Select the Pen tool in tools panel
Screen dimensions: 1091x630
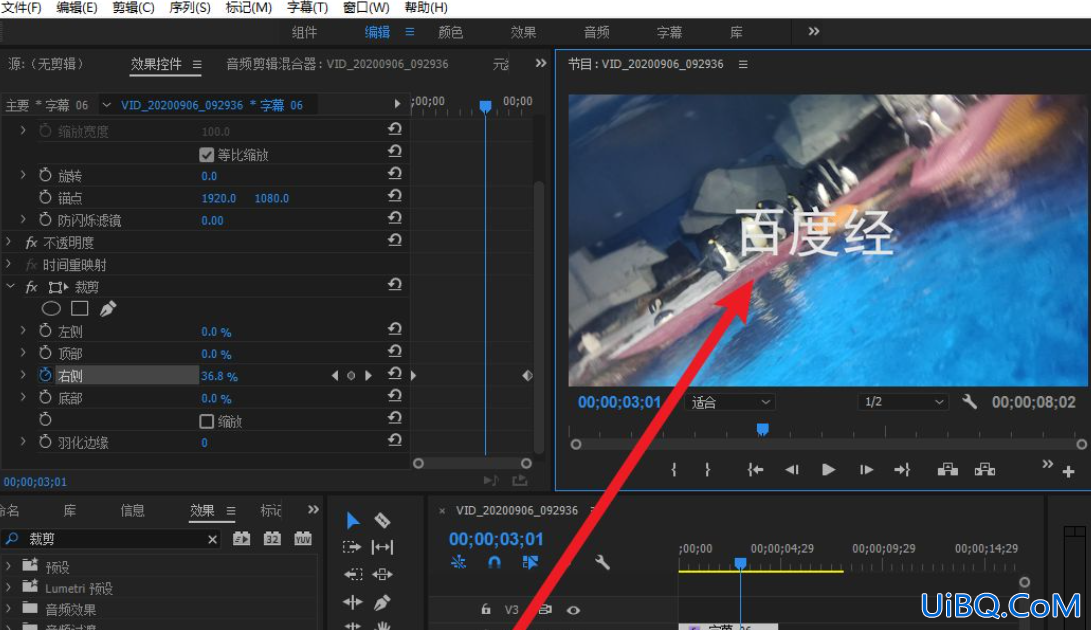coord(382,602)
